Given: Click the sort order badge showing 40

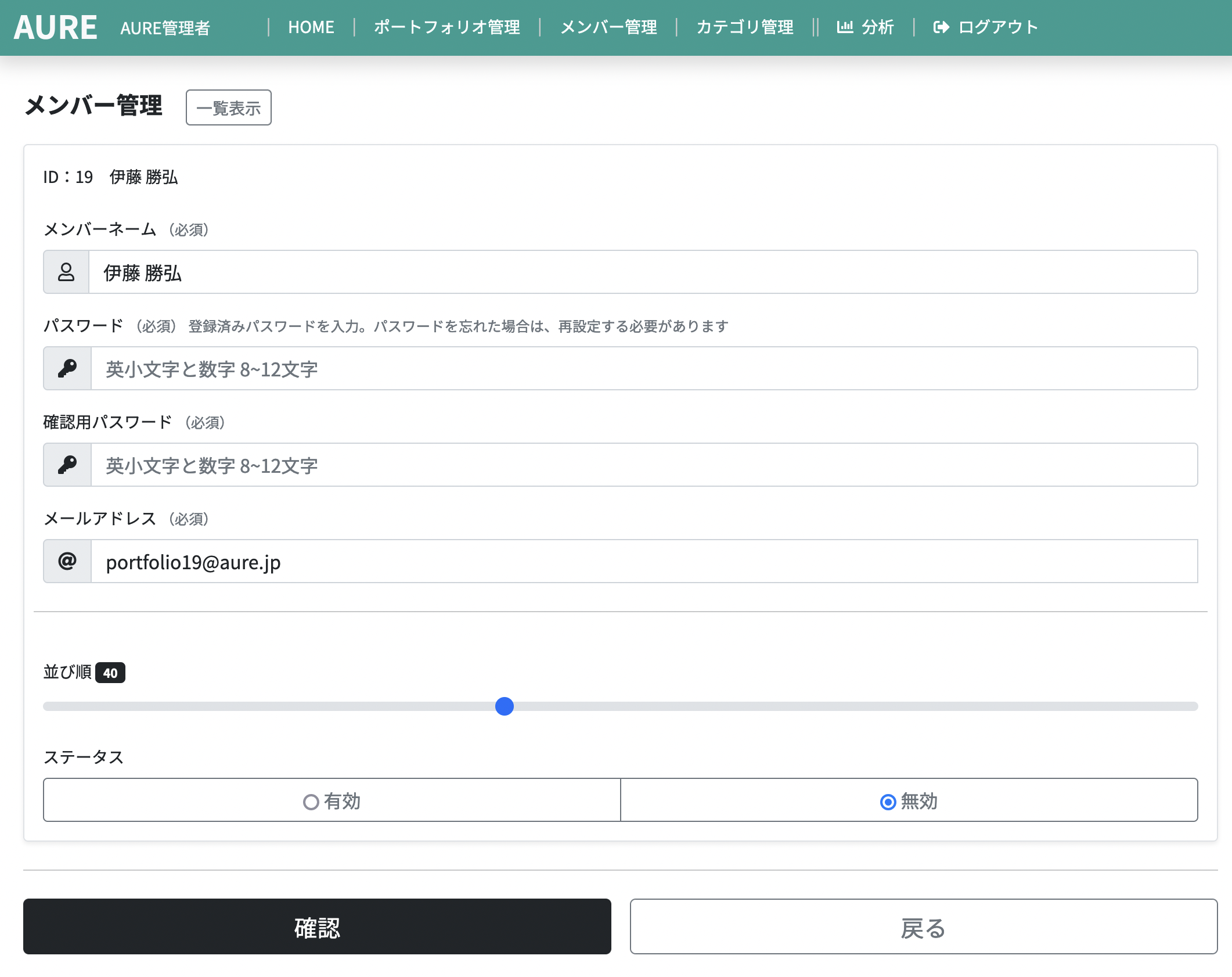Looking at the screenshot, I should 110,673.
